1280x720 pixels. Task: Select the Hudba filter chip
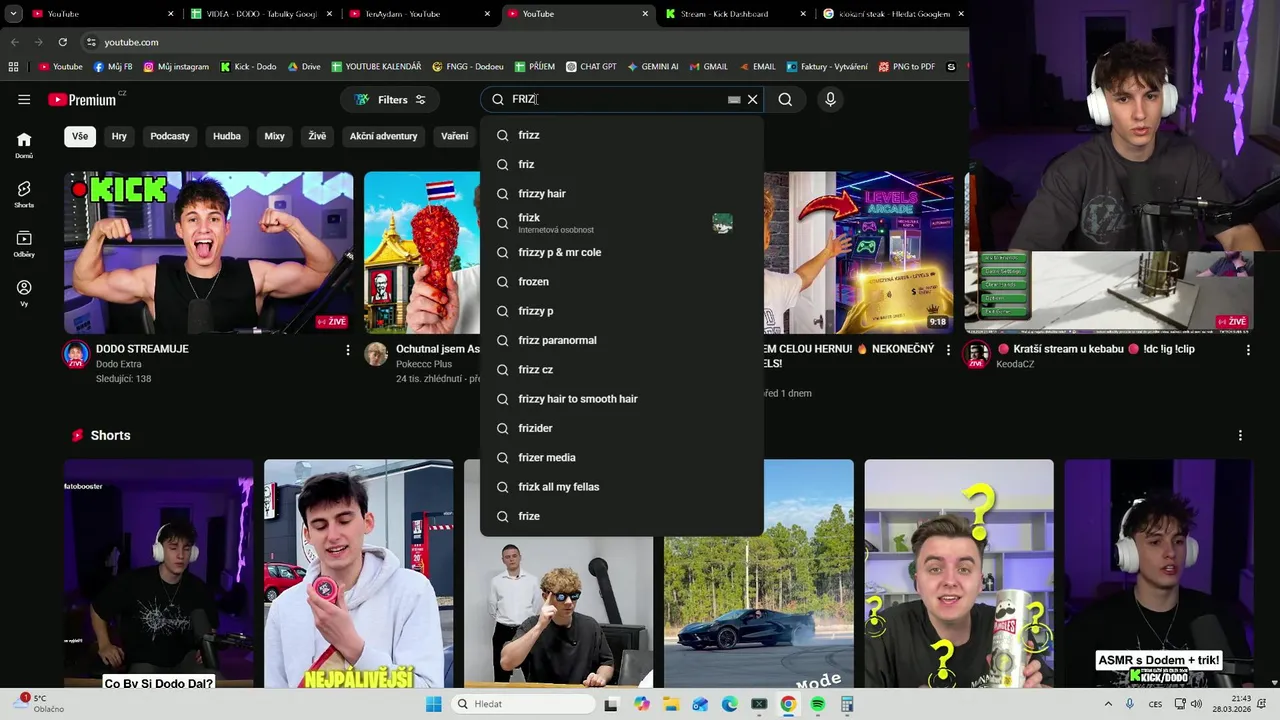point(227,136)
